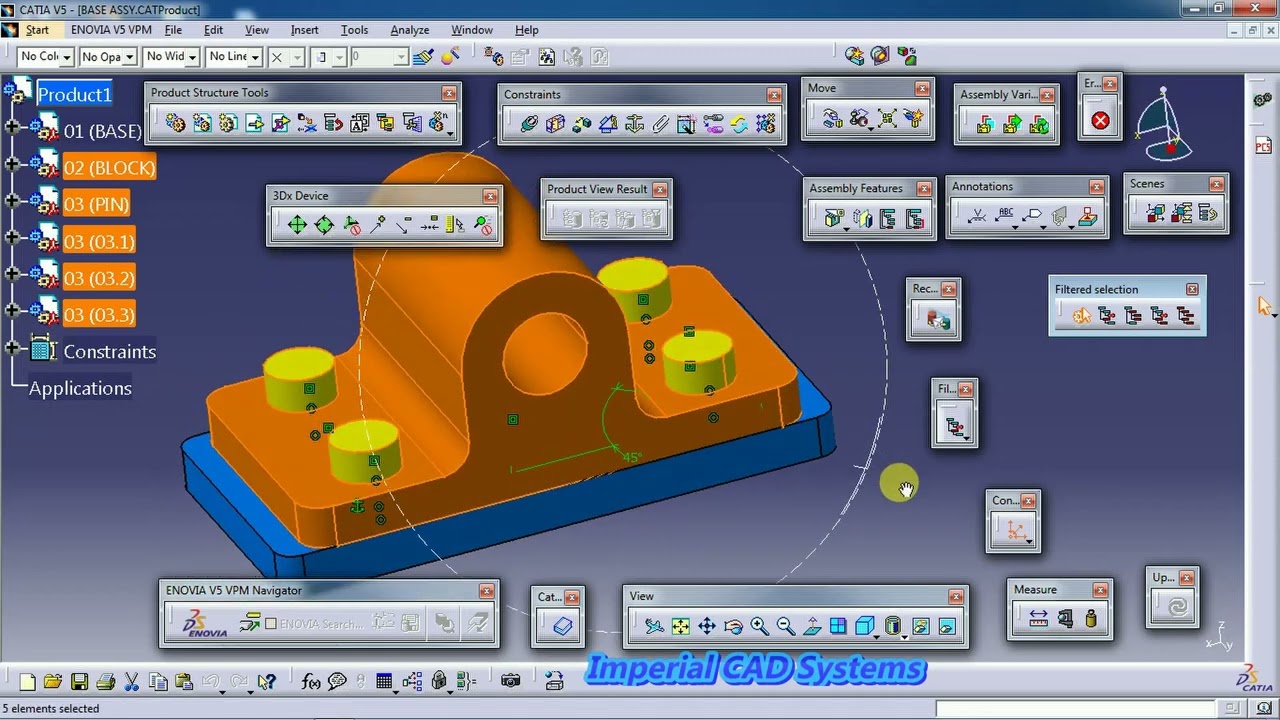Click the Fit All In view icon
Screen dimensions: 1280x720
click(680, 626)
